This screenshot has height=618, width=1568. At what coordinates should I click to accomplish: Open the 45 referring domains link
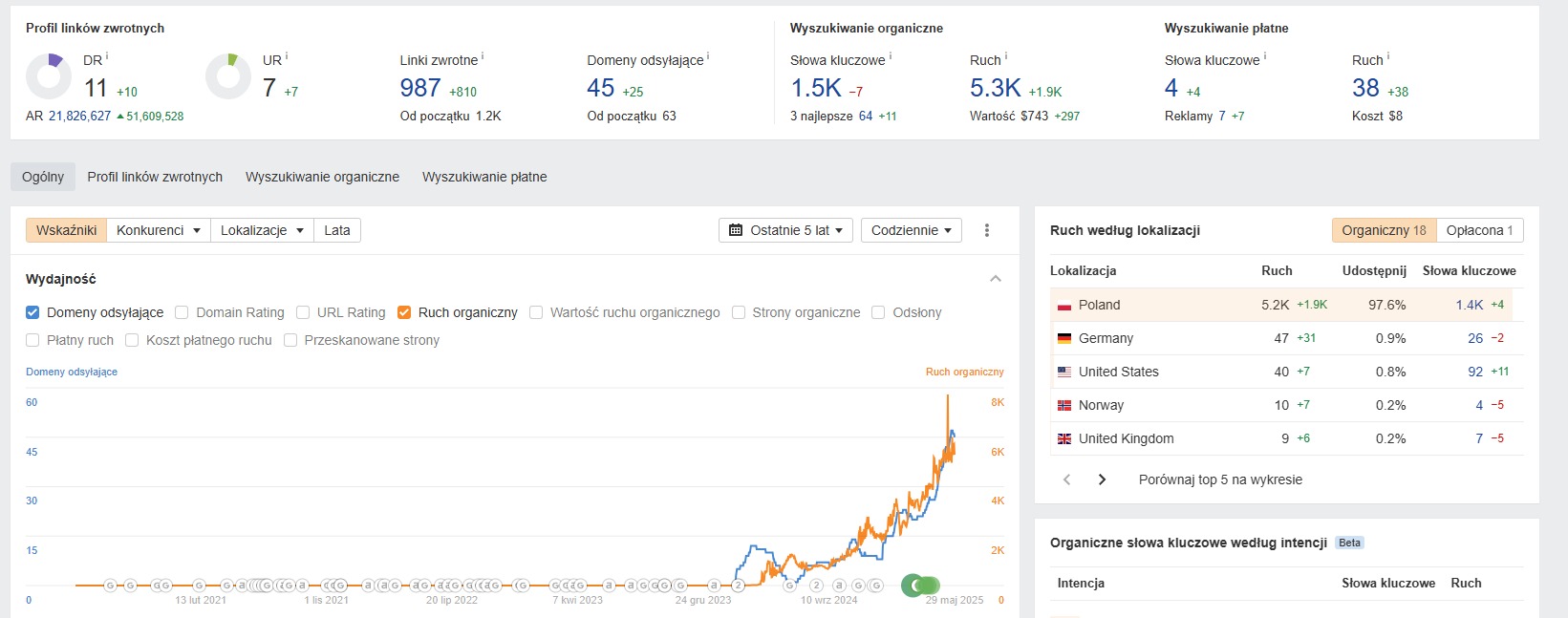[601, 88]
